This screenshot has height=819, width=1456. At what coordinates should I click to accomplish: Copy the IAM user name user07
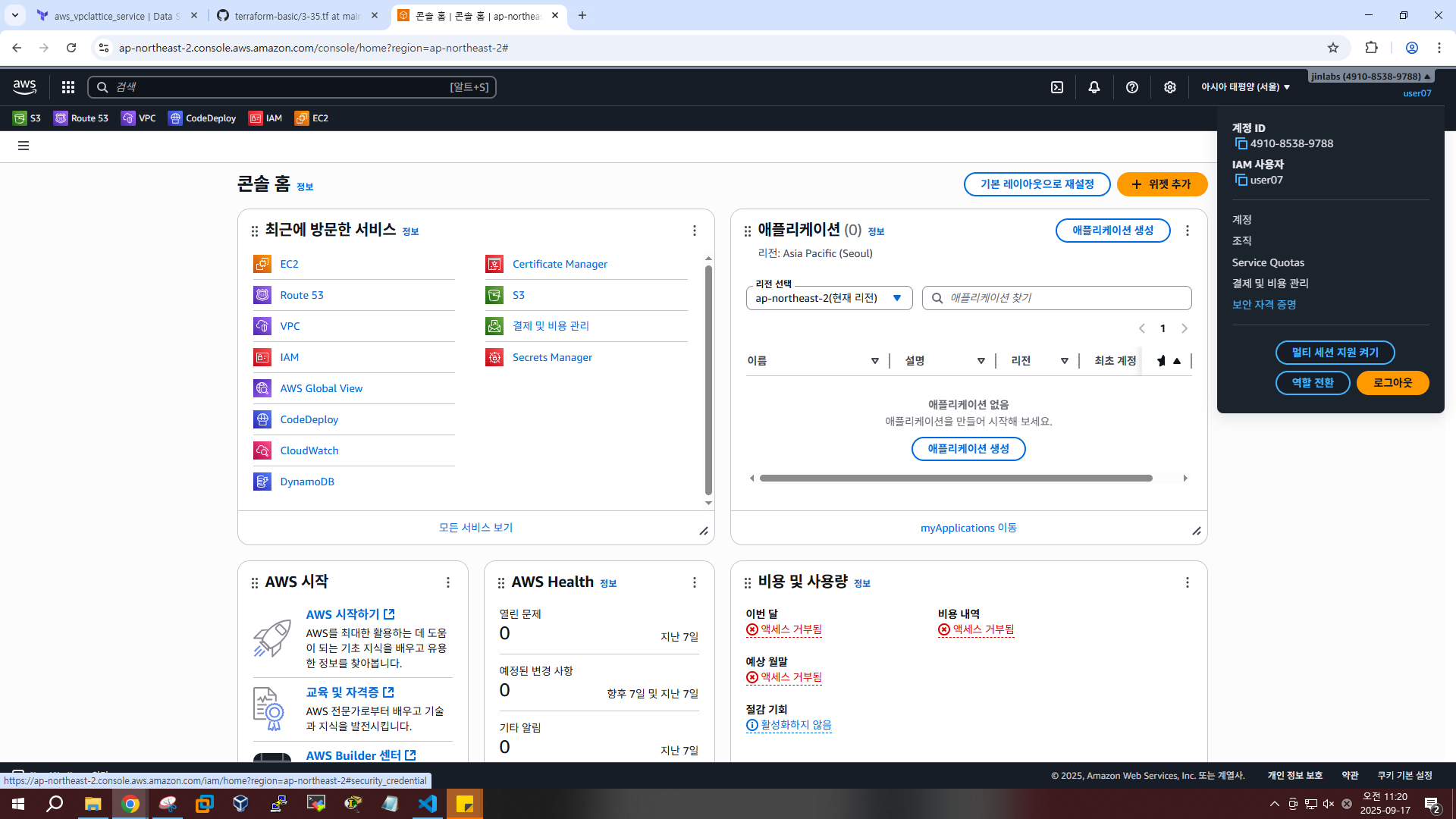pos(1241,180)
